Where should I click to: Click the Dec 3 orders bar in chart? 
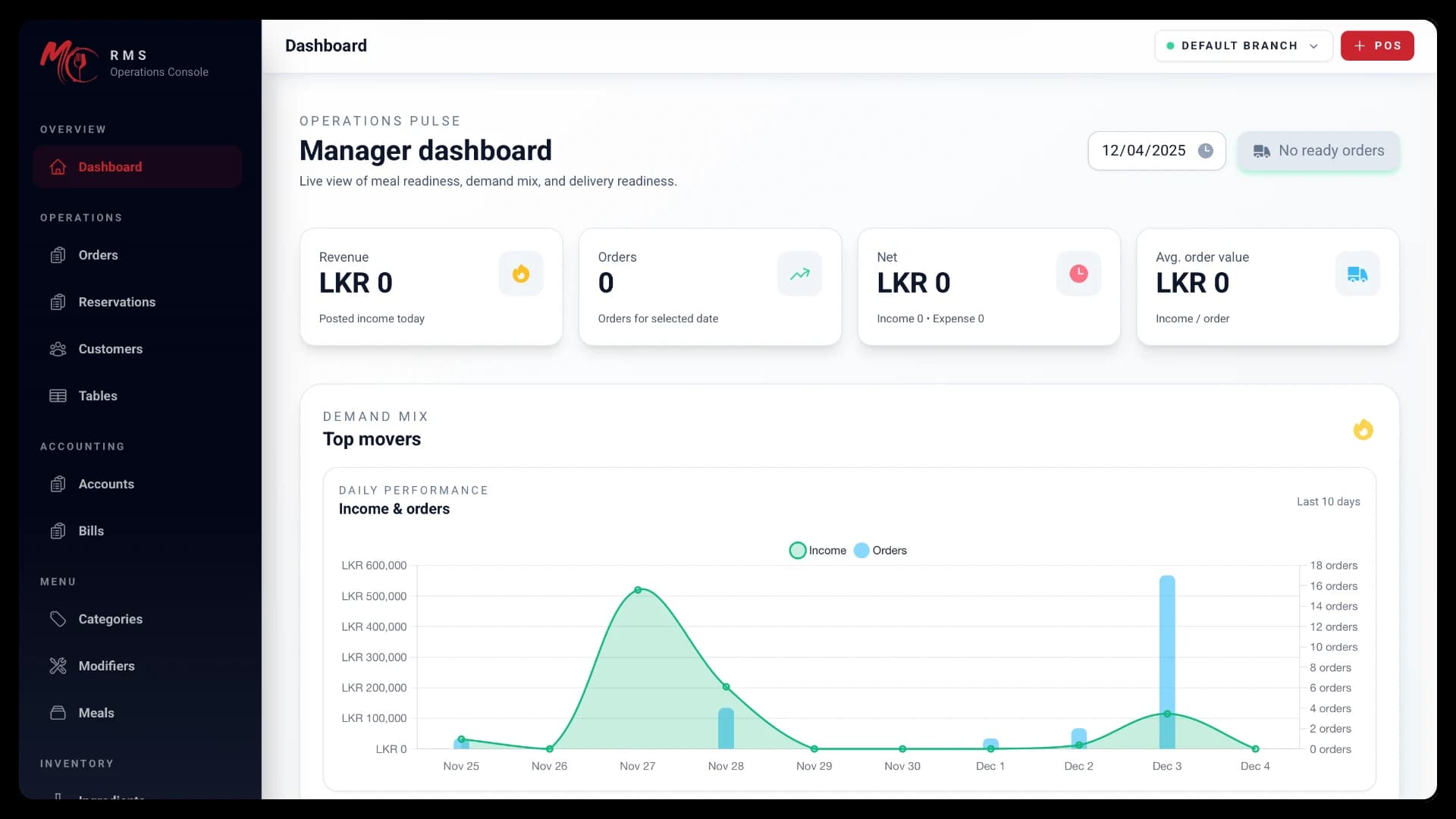(1167, 645)
